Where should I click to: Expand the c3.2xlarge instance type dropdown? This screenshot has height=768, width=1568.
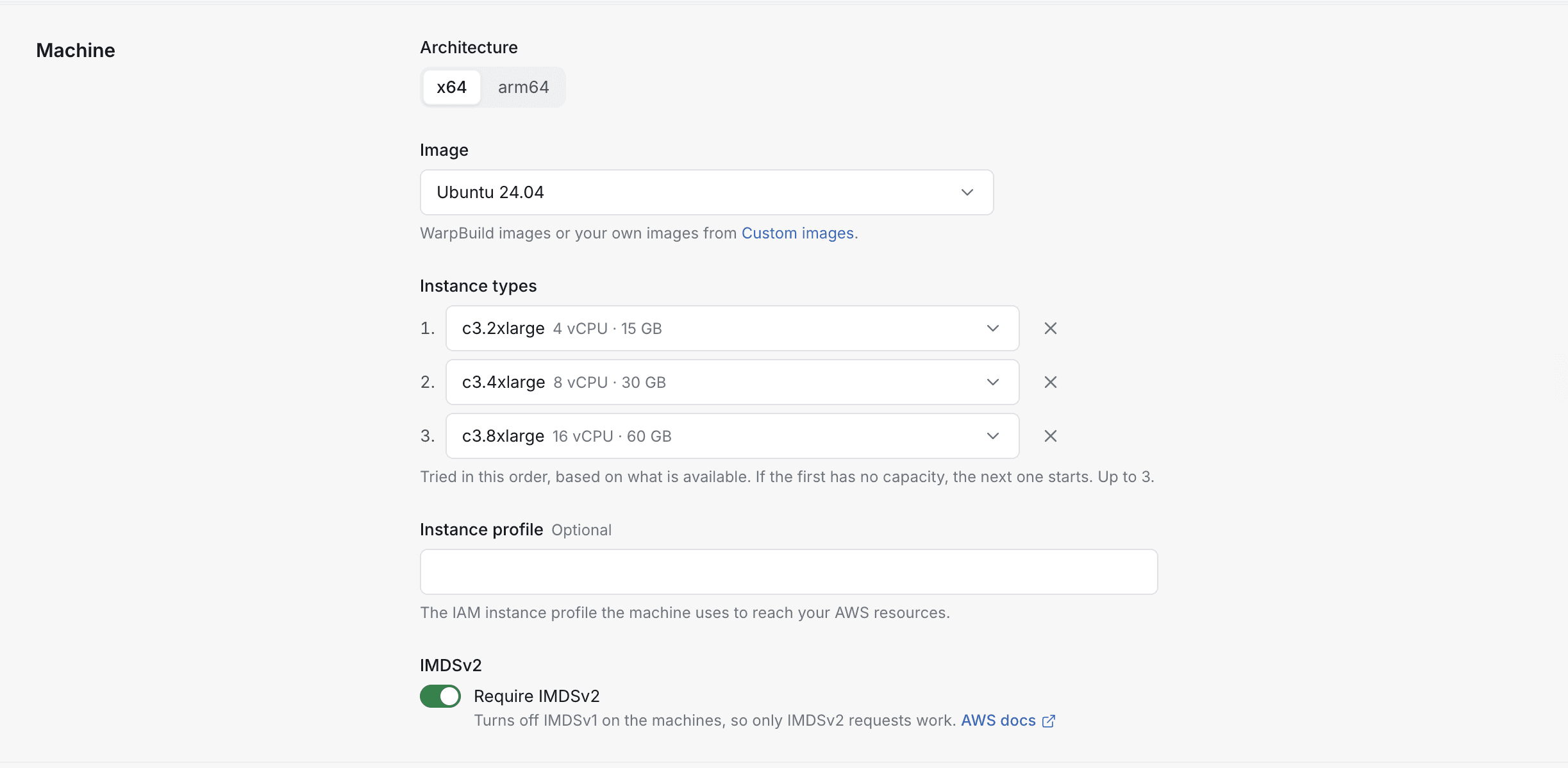coord(732,328)
